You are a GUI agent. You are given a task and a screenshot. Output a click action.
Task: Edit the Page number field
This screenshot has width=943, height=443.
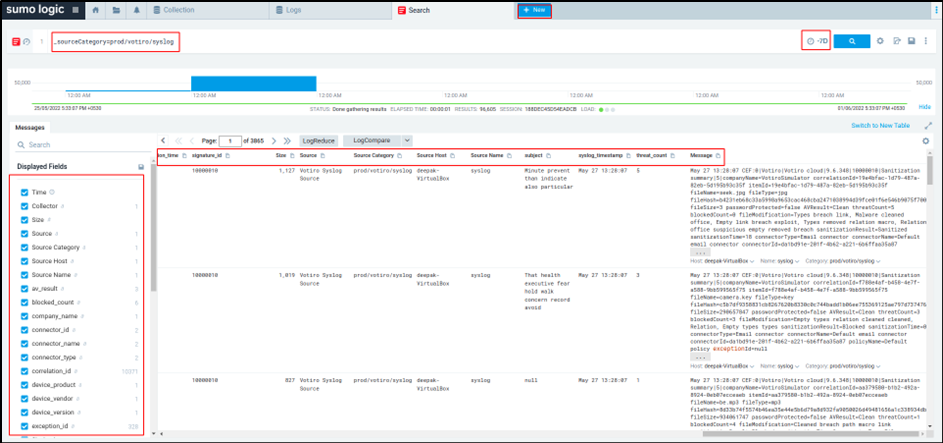coord(229,141)
